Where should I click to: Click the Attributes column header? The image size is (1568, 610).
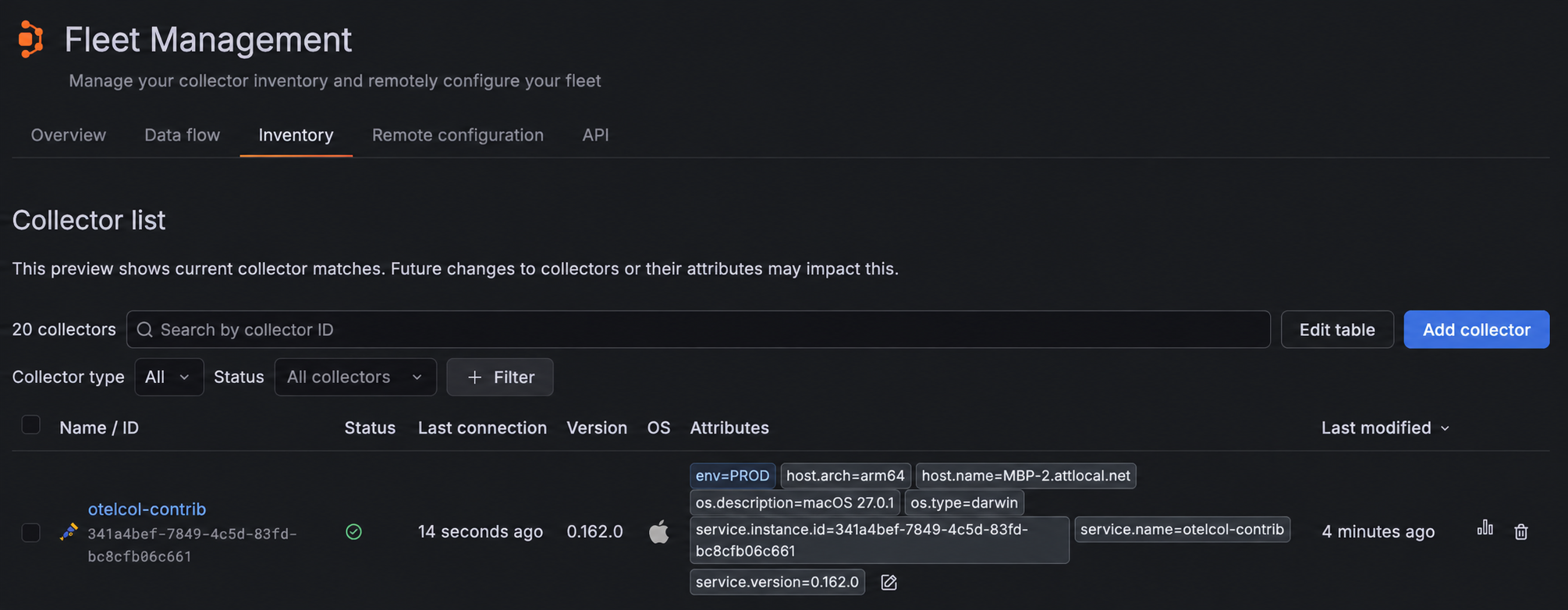(729, 428)
